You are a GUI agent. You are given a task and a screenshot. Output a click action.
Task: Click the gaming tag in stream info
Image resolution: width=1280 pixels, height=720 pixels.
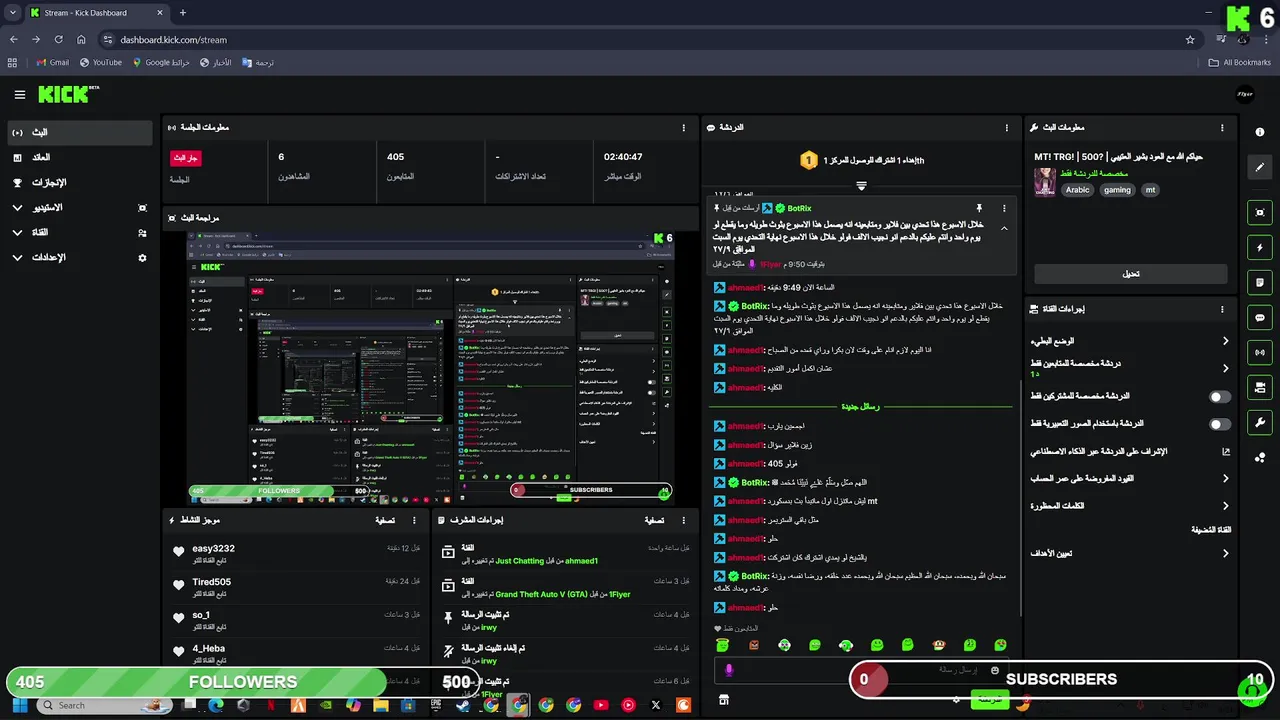click(1117, 190)
